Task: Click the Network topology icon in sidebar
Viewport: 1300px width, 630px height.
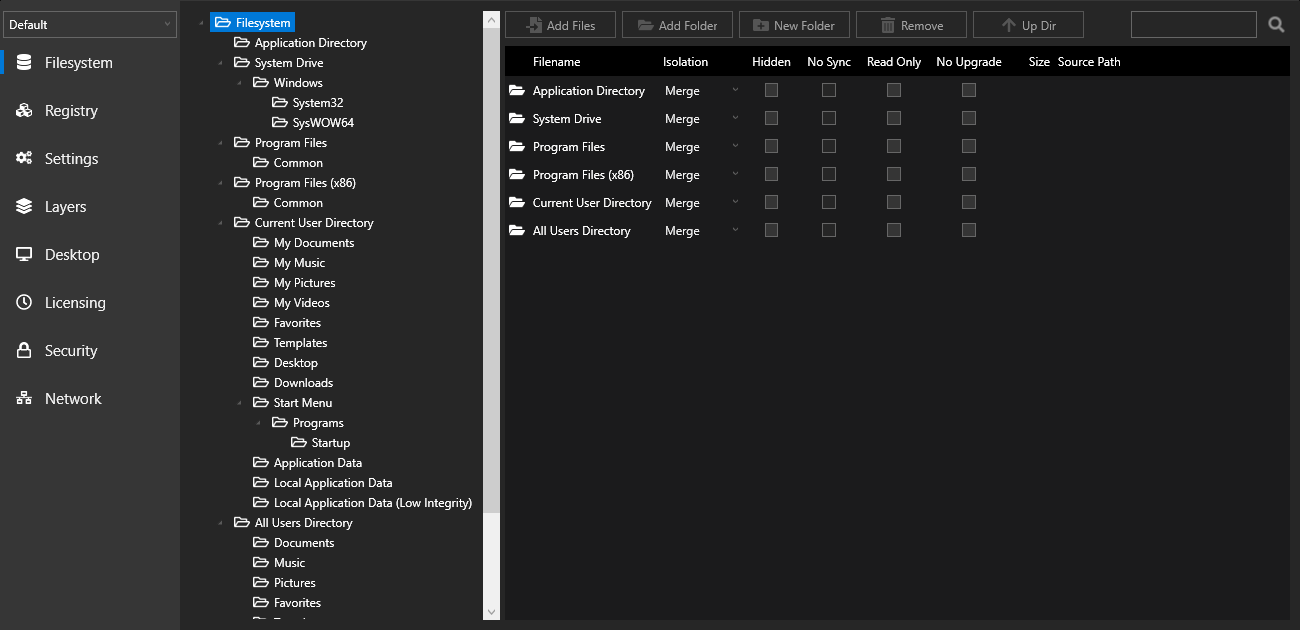Action: 24,398
